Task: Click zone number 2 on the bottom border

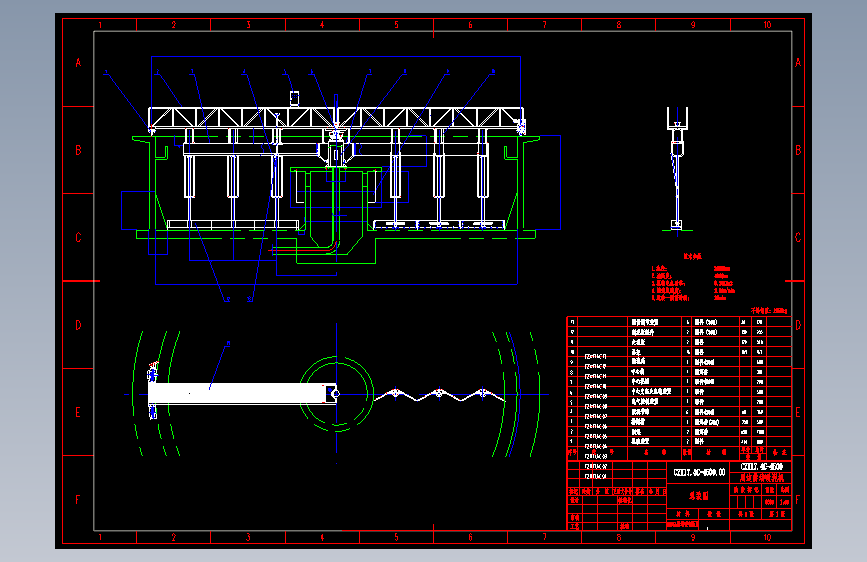Action: 174,537
